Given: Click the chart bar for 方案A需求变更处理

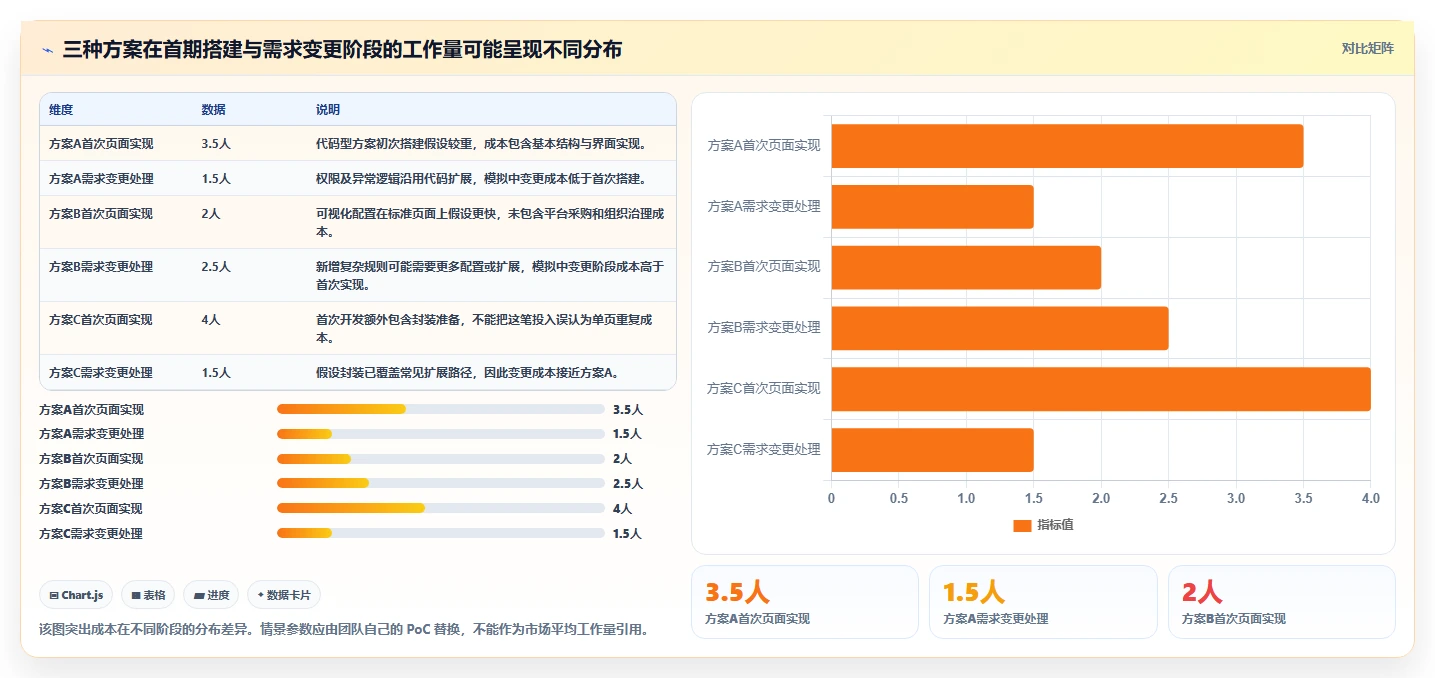Looking at the screenshot, I should tap(932, 207).
